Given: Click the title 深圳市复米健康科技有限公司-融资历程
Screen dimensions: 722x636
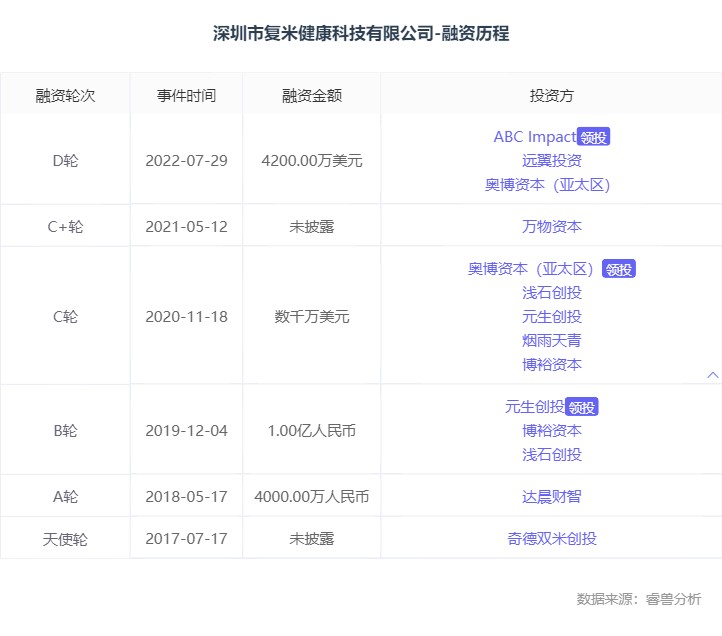Looking at the screenshot, I should [361, 33].
